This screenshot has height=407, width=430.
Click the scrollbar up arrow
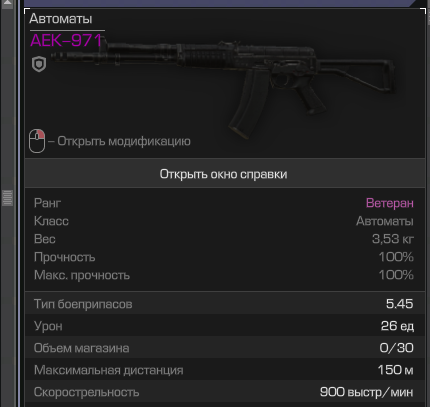(x=7, y=4)
